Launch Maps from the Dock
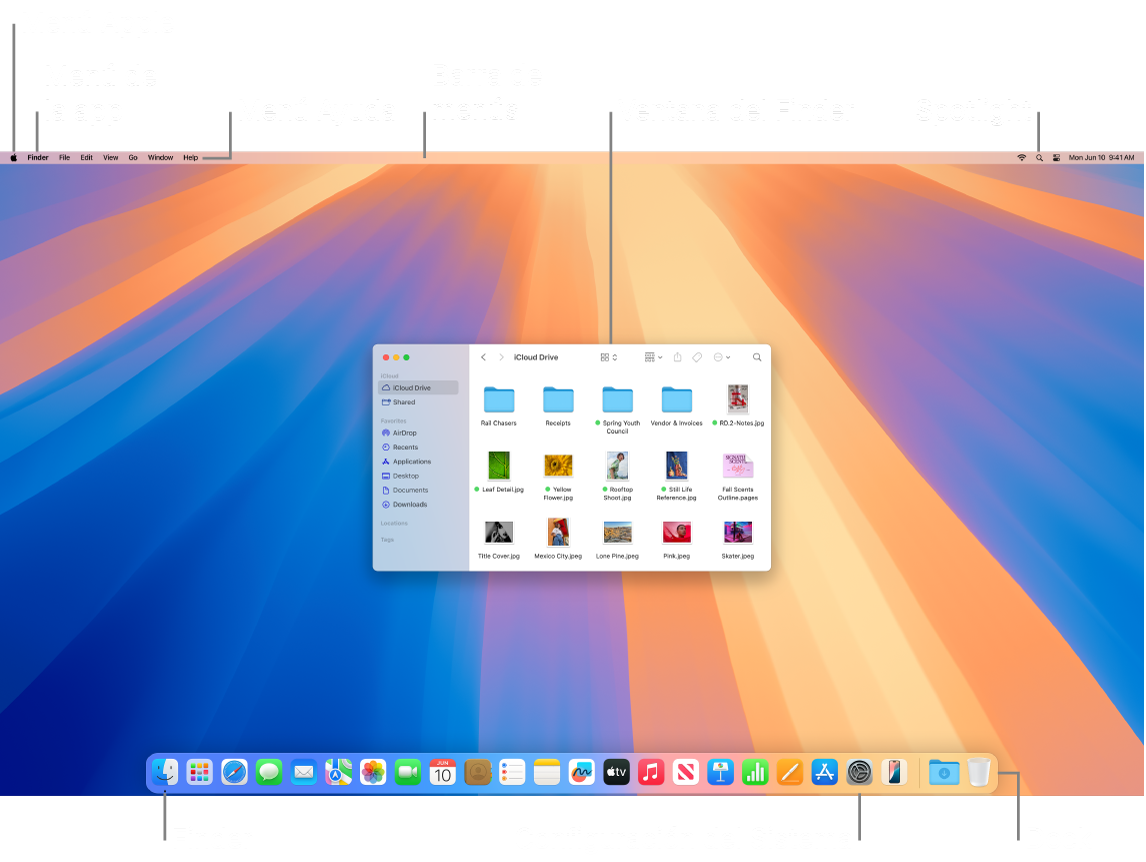This screenshot has width=1146, height=862. click(x=338, y=772)
